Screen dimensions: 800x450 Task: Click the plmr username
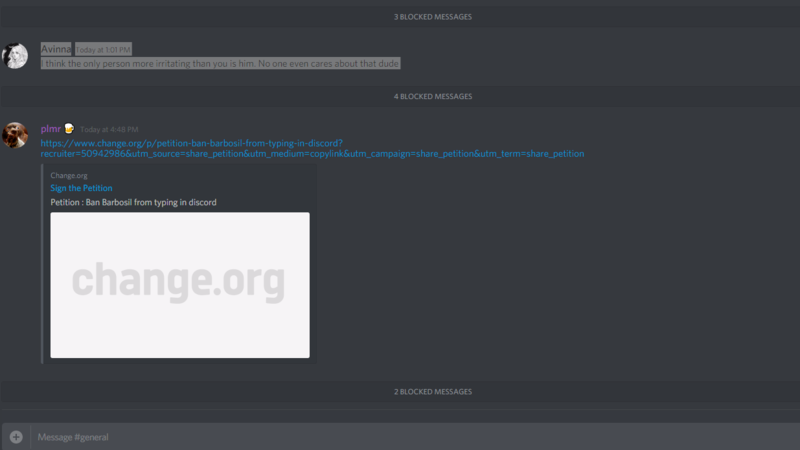[x=51, y=129]
